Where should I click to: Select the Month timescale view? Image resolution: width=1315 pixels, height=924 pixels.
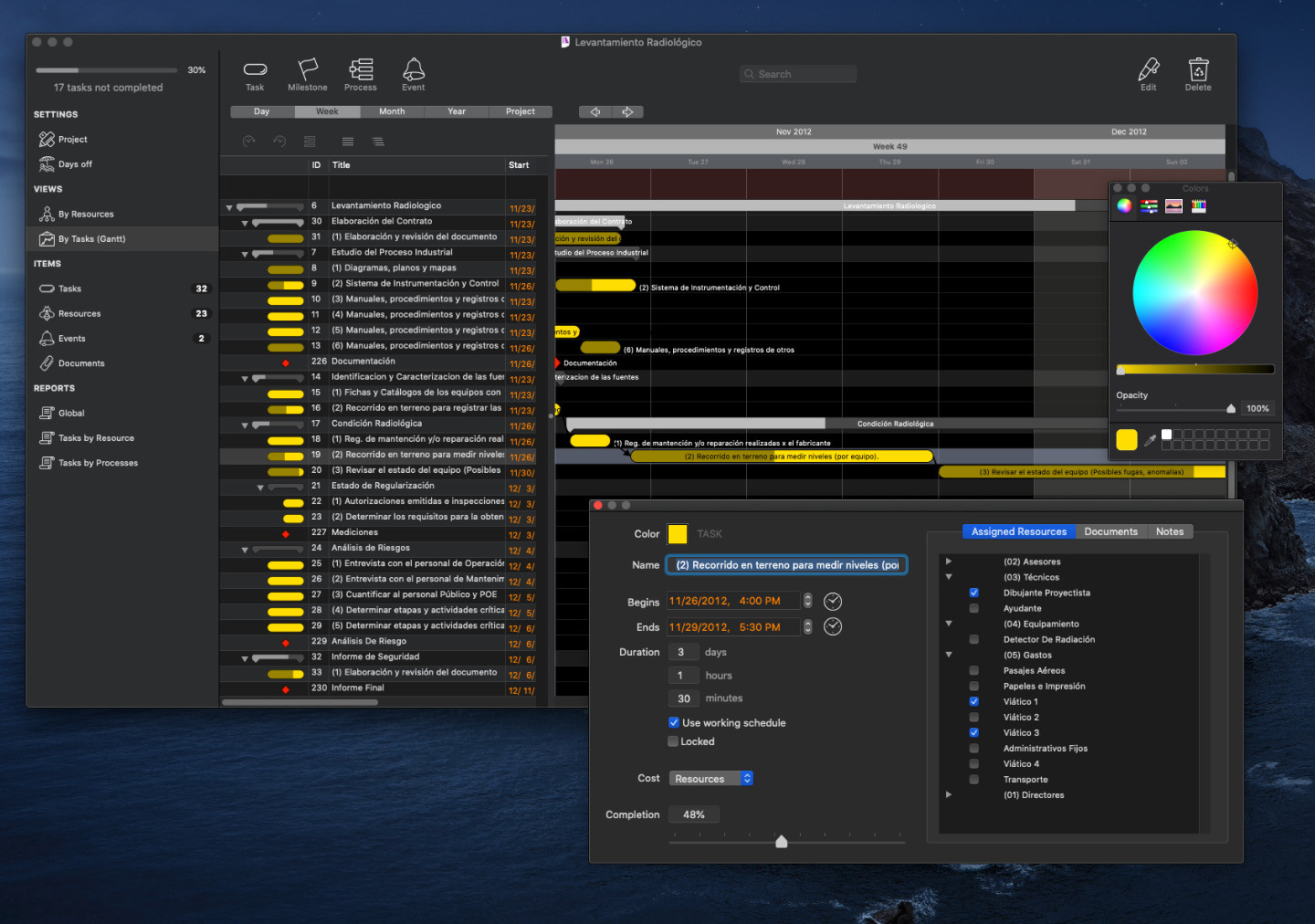pyautogui.click(x=392, y=111)
